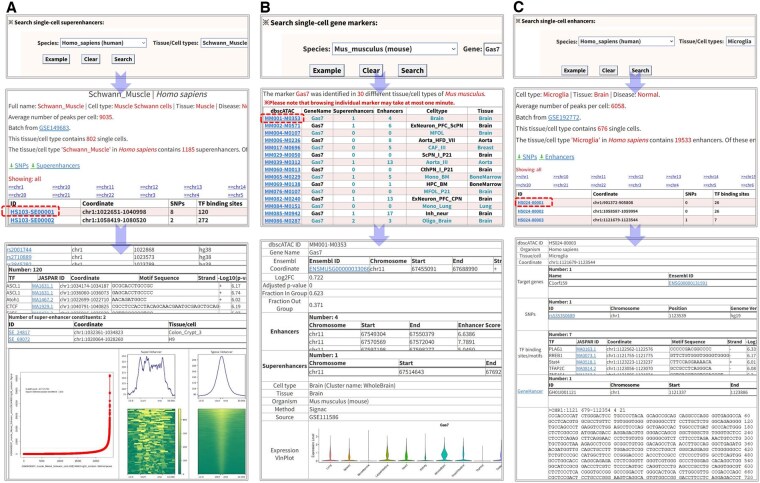Click Example button in gene markers search form
Image resolution: width=760 pixels, height=483 pixels.
pyautogui.click(x=327, y=71)
